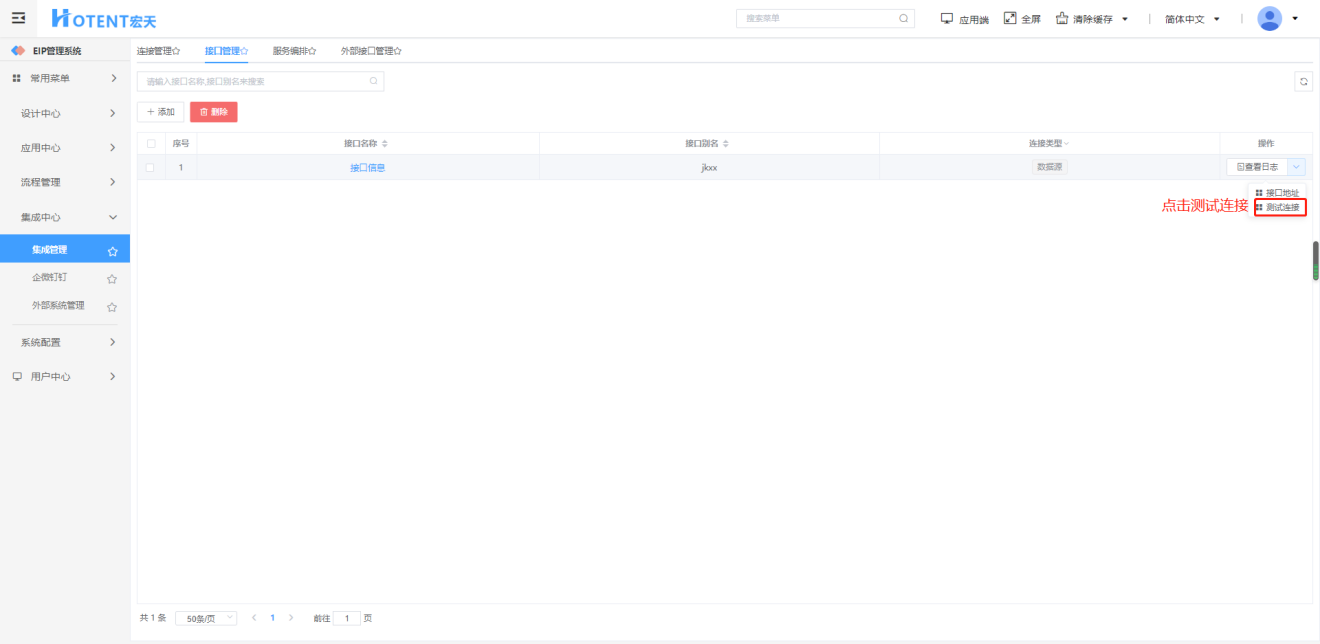Click the 用户中心 monitor icon
The width and height of the screenshot is (1320, 644).
pos(16,377)
